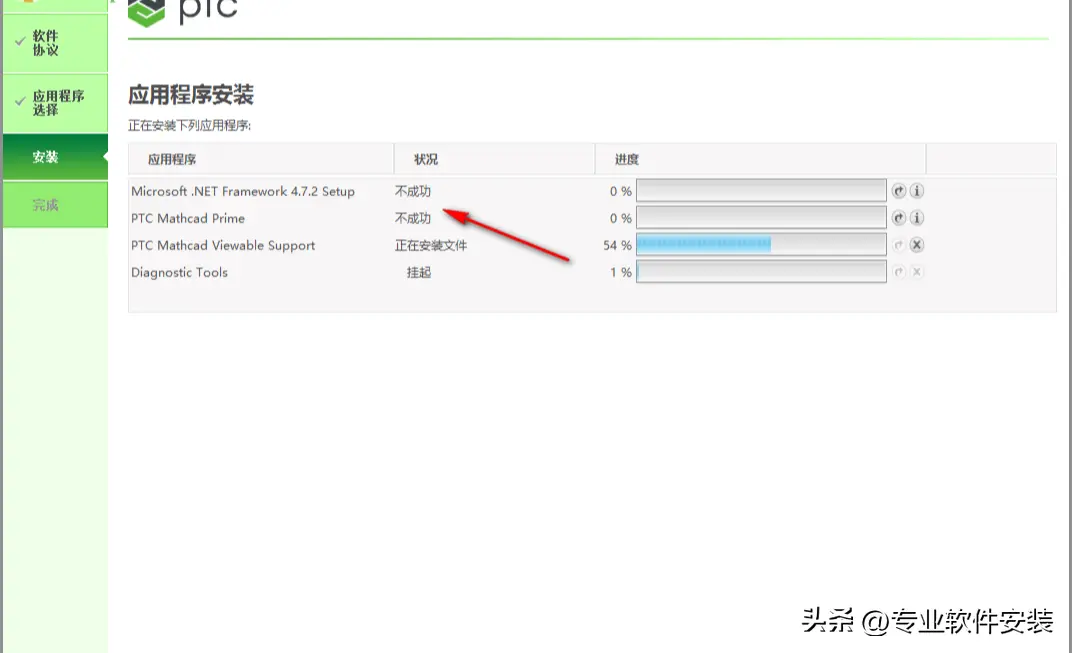Select Diagnostic Tools row name
The height and width of the screenshot is (653, 1072).
click(179, 272)
